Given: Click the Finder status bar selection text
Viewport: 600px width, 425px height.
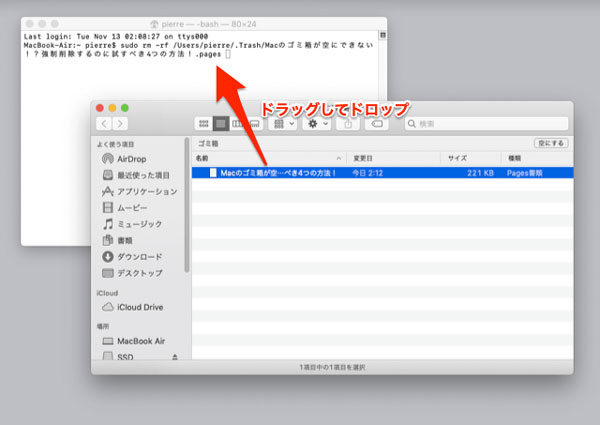Looking at the screenshot, I should 332,367.
